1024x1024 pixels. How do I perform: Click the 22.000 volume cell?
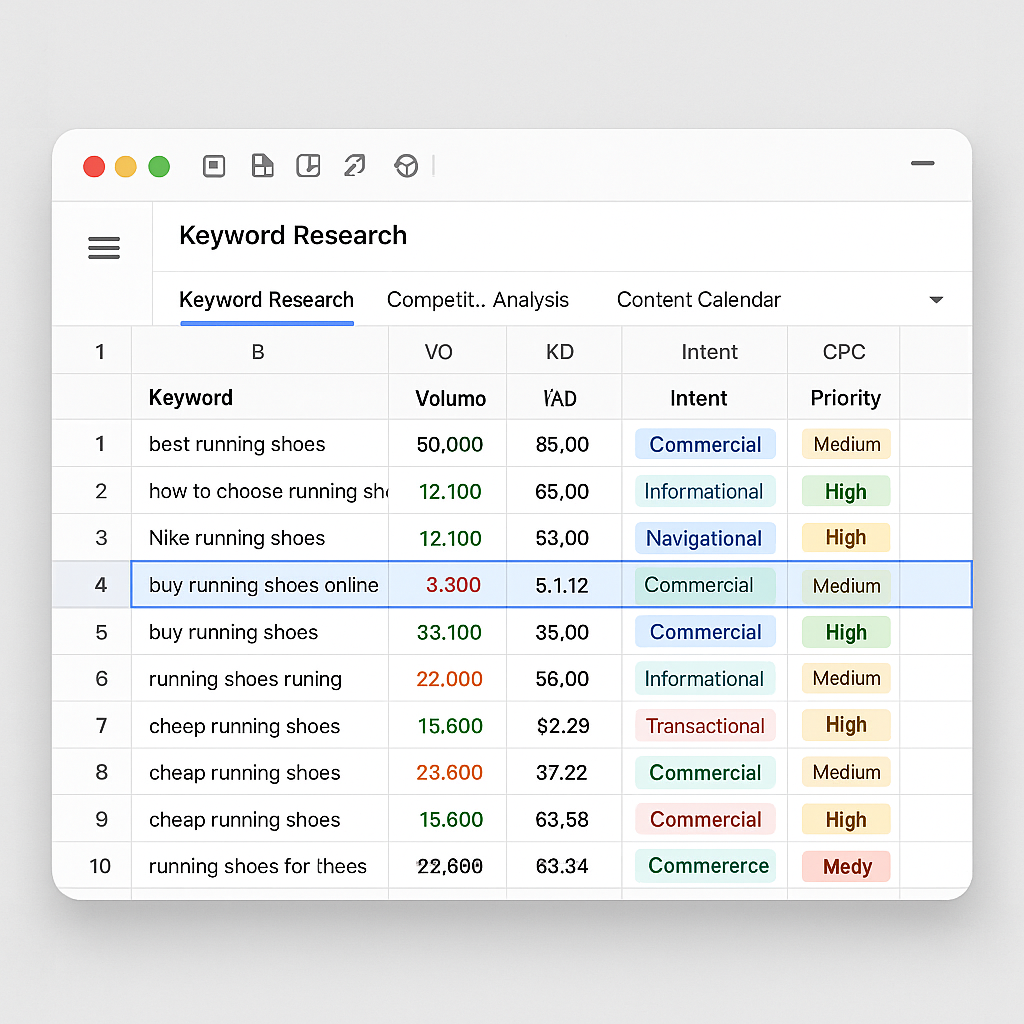pyautogui.click(x=447, y=679)
